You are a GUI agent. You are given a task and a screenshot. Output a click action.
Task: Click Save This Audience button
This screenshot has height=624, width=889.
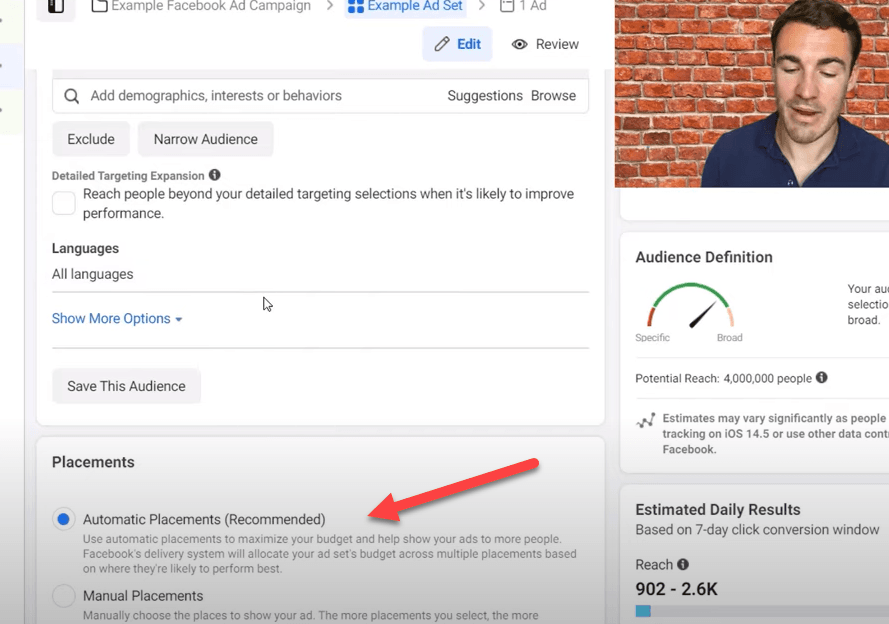[x=126, y=386]
